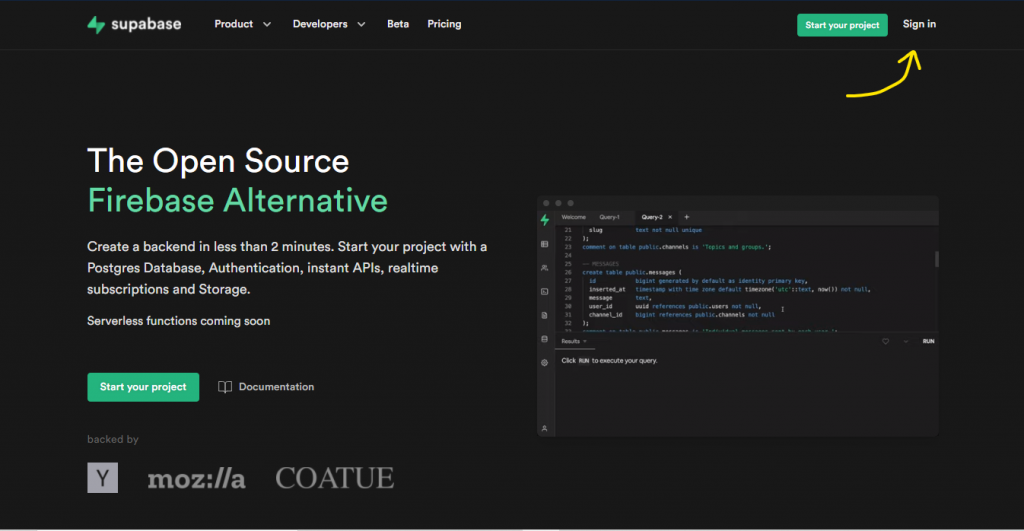Click the book icon beside Documentation
1024x531 pixels.
[225, 387]
